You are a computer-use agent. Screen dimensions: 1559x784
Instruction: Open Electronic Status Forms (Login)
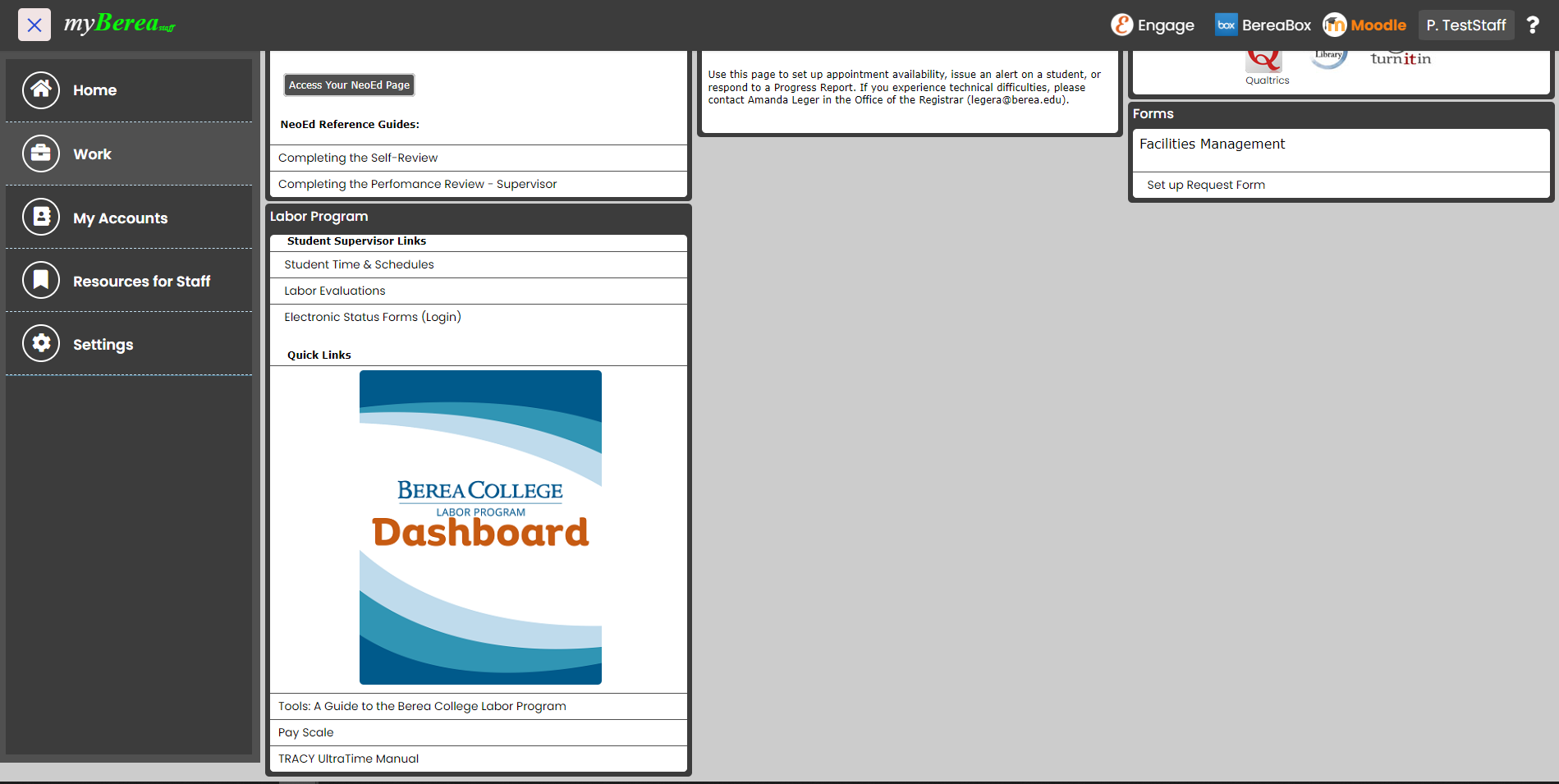tap(372, 317)
